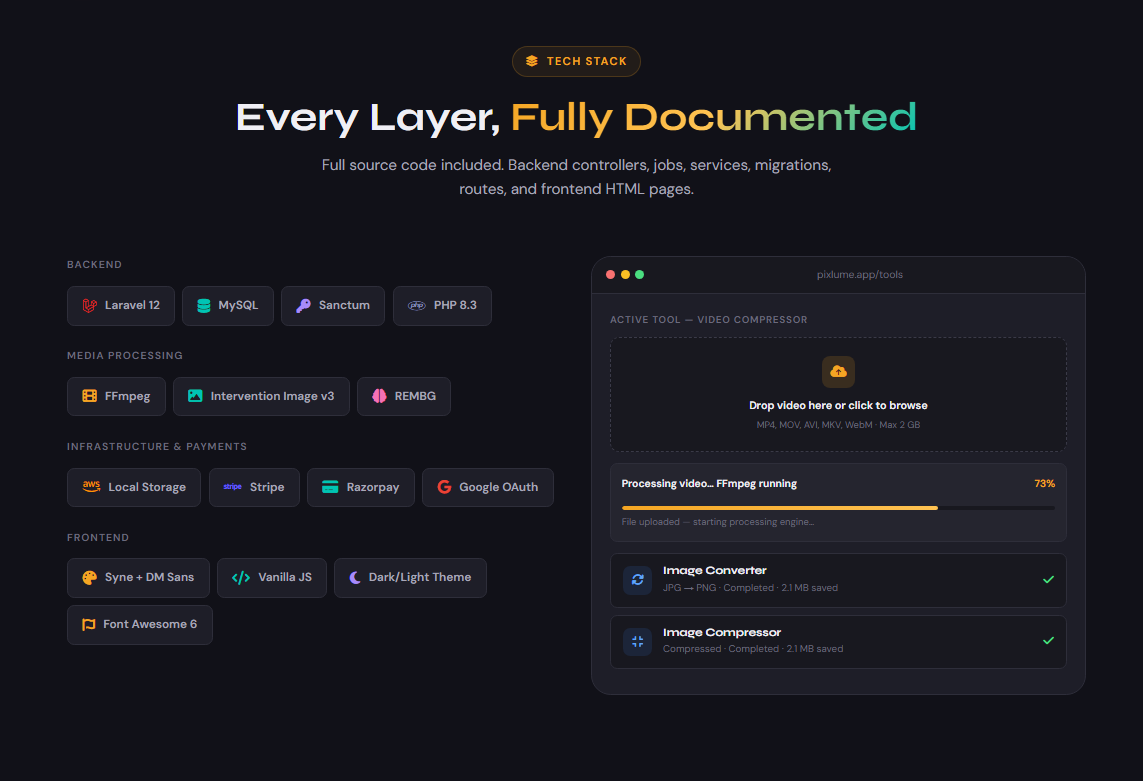
Task: Click the MySQL database icon
Action: (x=204, y=306)
